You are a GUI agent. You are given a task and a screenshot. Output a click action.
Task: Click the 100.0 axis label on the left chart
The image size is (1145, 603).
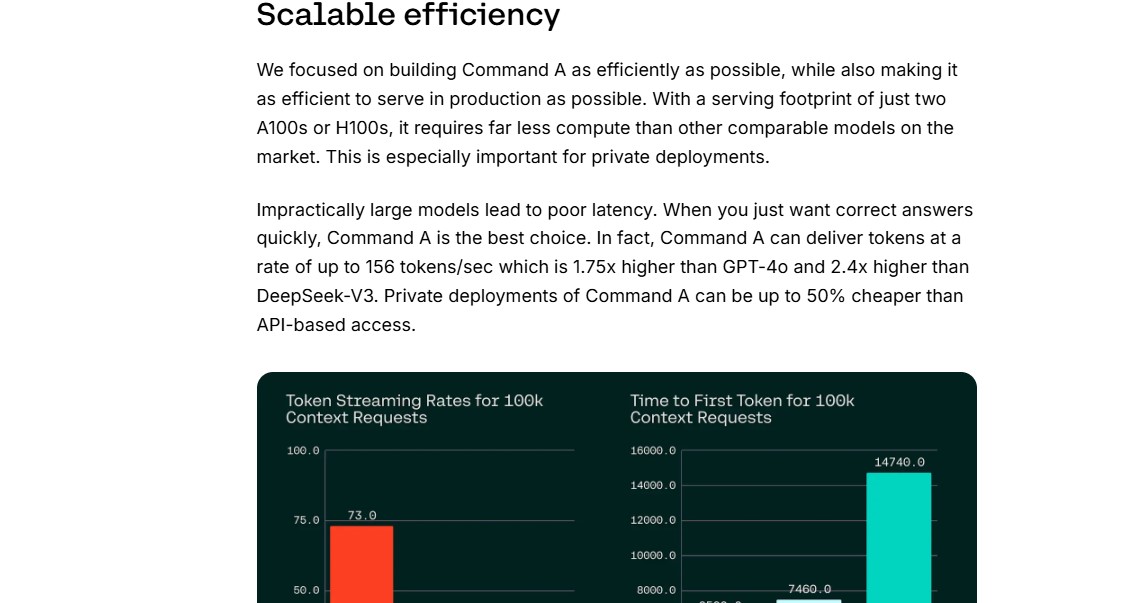point(303,450)
